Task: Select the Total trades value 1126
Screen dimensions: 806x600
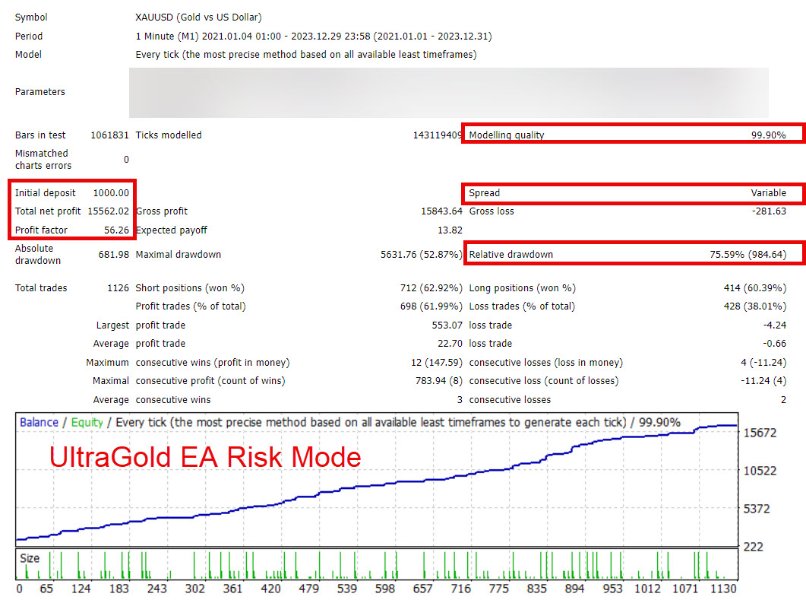Action: click(118, 288)
